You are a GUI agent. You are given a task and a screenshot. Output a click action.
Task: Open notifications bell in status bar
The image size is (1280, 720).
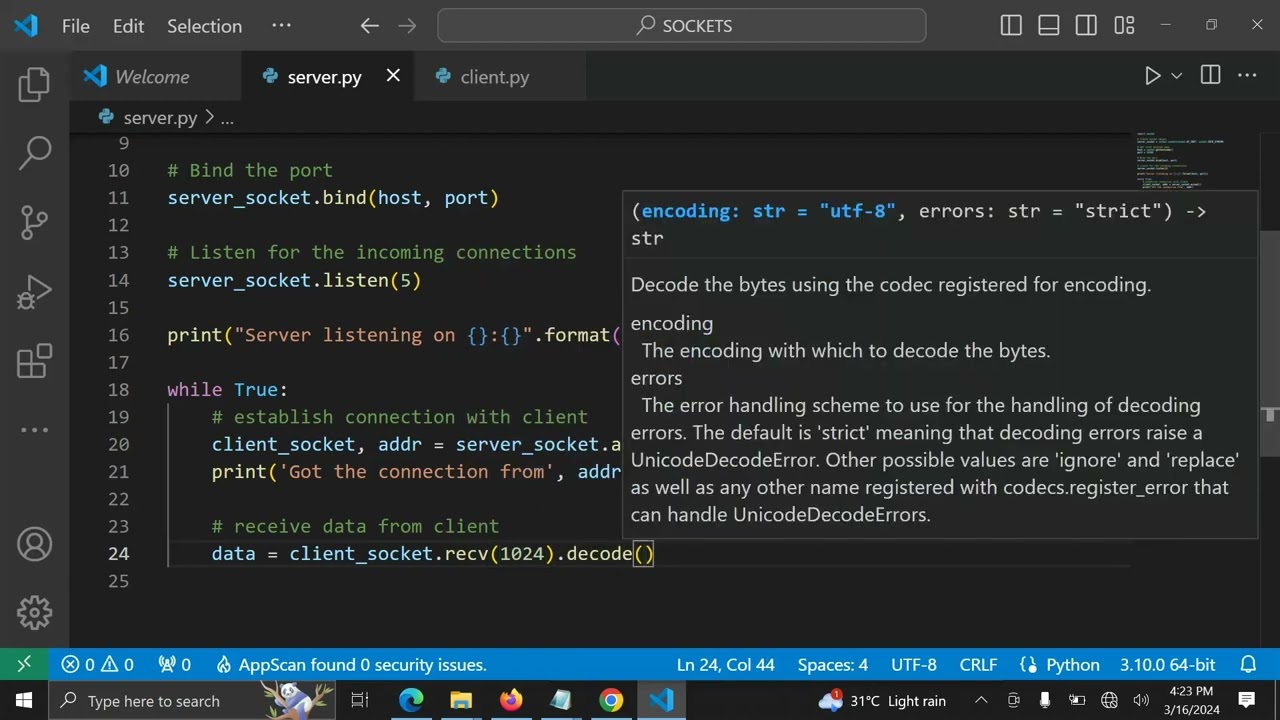click(1248, 664)
